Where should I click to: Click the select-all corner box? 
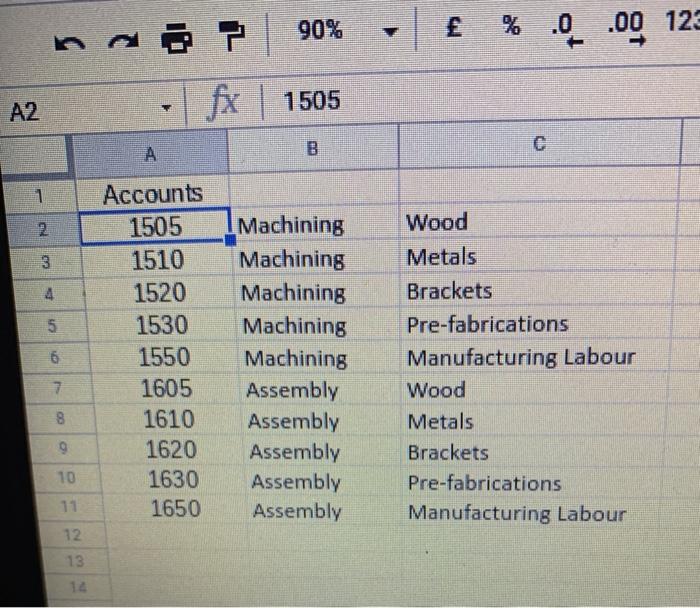click(x=36, y=156)
